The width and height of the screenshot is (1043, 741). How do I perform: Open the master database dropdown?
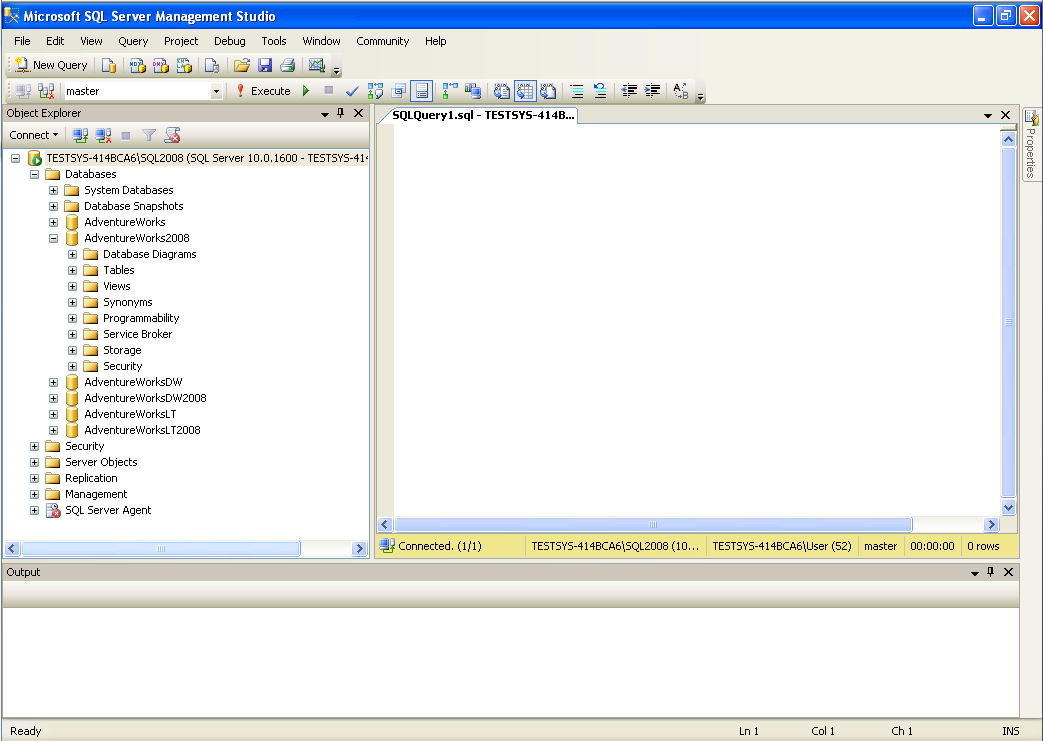pyautogui.click(x=216, y=91)
